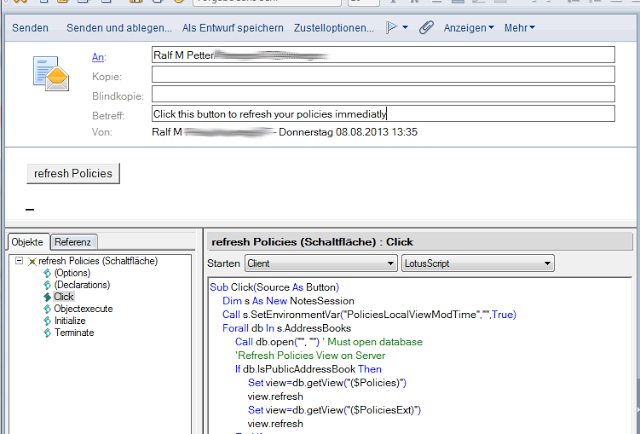The height and width of the screenshot is (434, 640).
Task: Click the Terminate event icon
Action: click(x=46, y=333)
